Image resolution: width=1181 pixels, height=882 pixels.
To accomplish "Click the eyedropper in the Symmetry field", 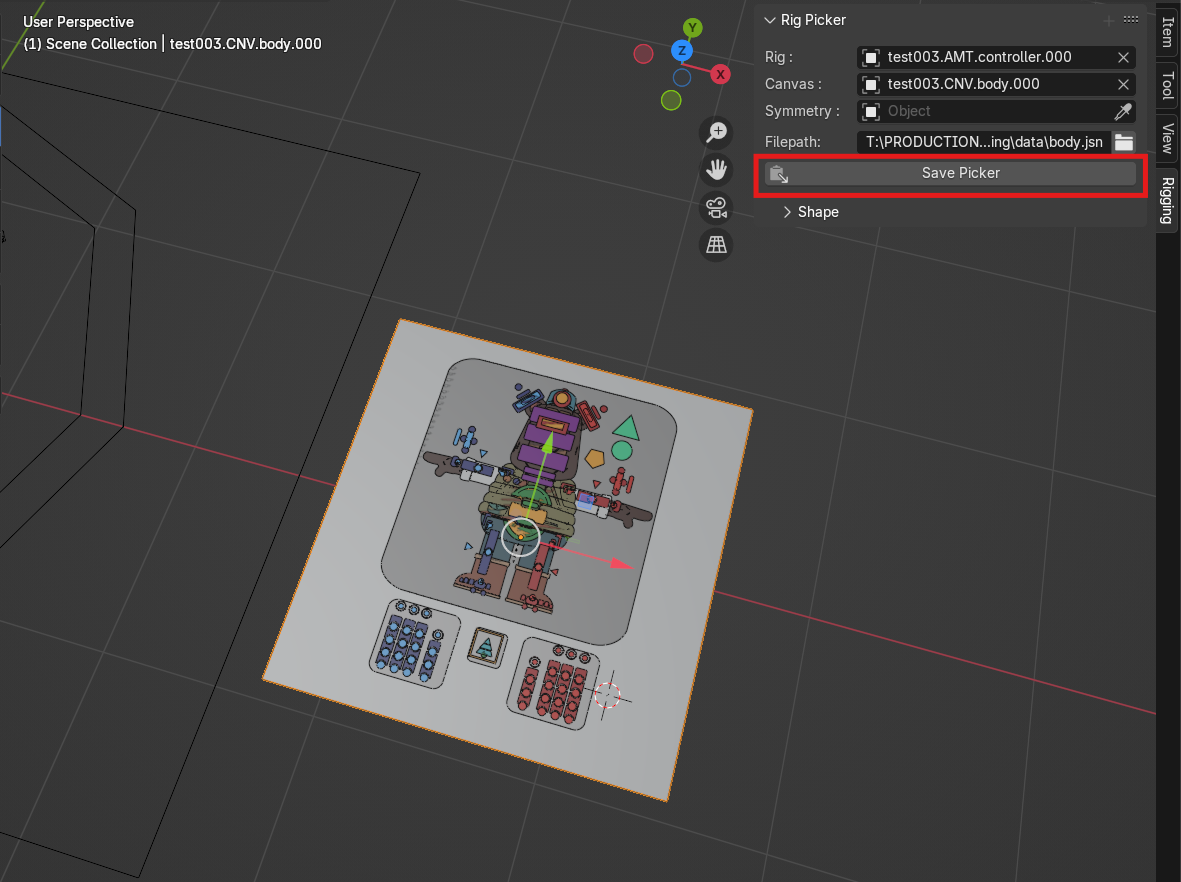I will tap(1123, 111).
